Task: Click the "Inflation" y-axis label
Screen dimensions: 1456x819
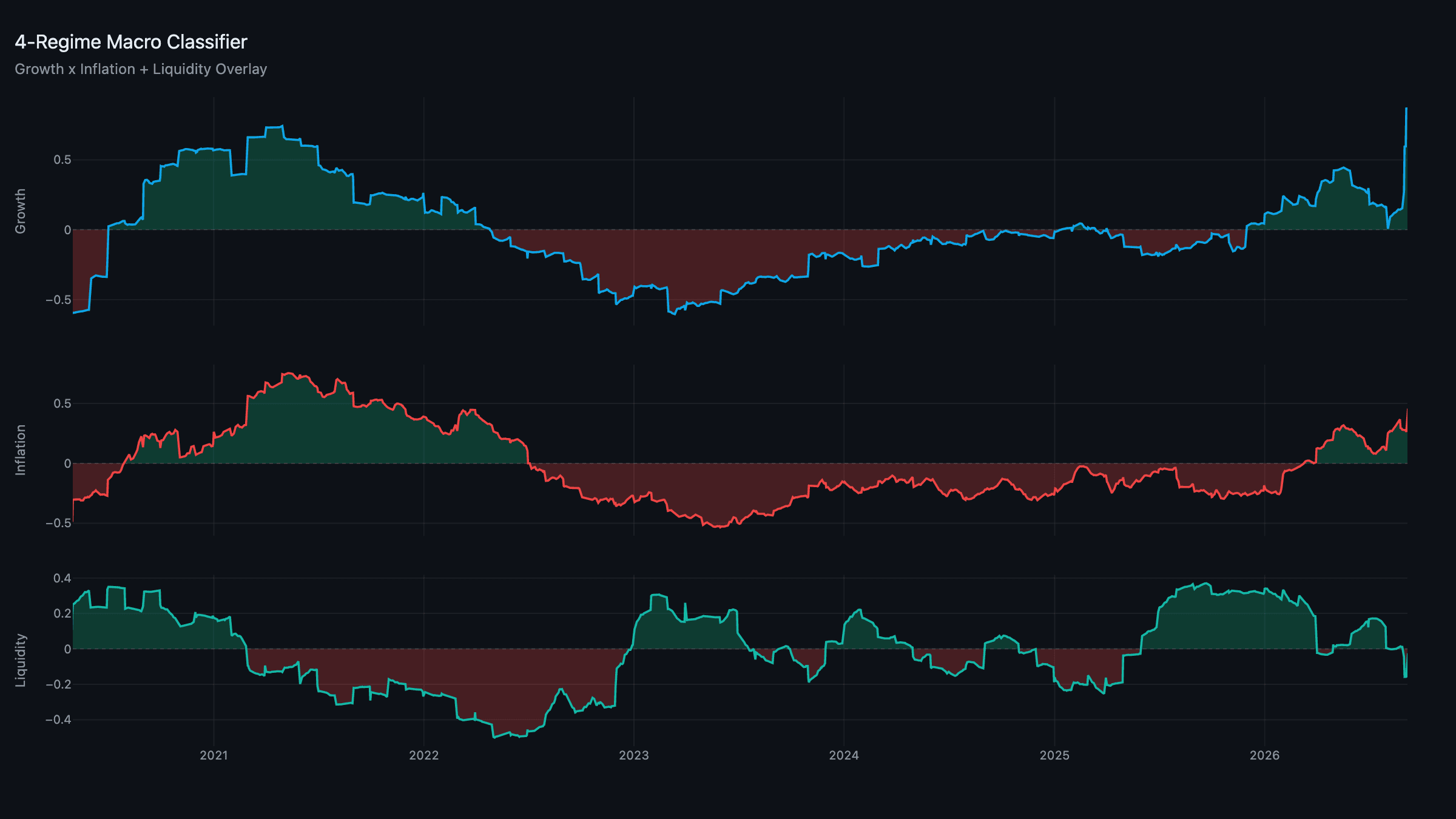Action: (21, 450)
